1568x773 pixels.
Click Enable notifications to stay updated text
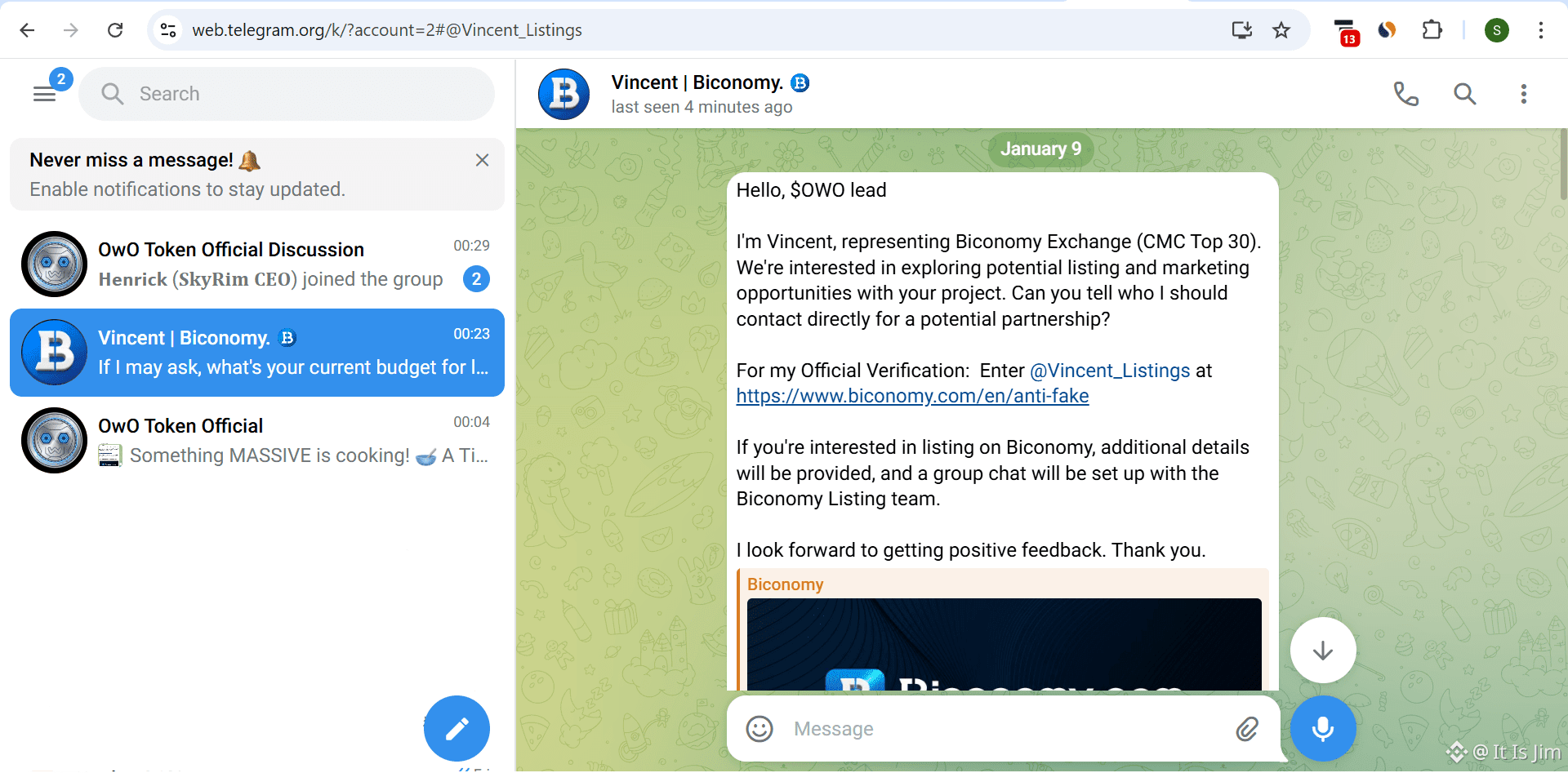[x=187, y=189]
